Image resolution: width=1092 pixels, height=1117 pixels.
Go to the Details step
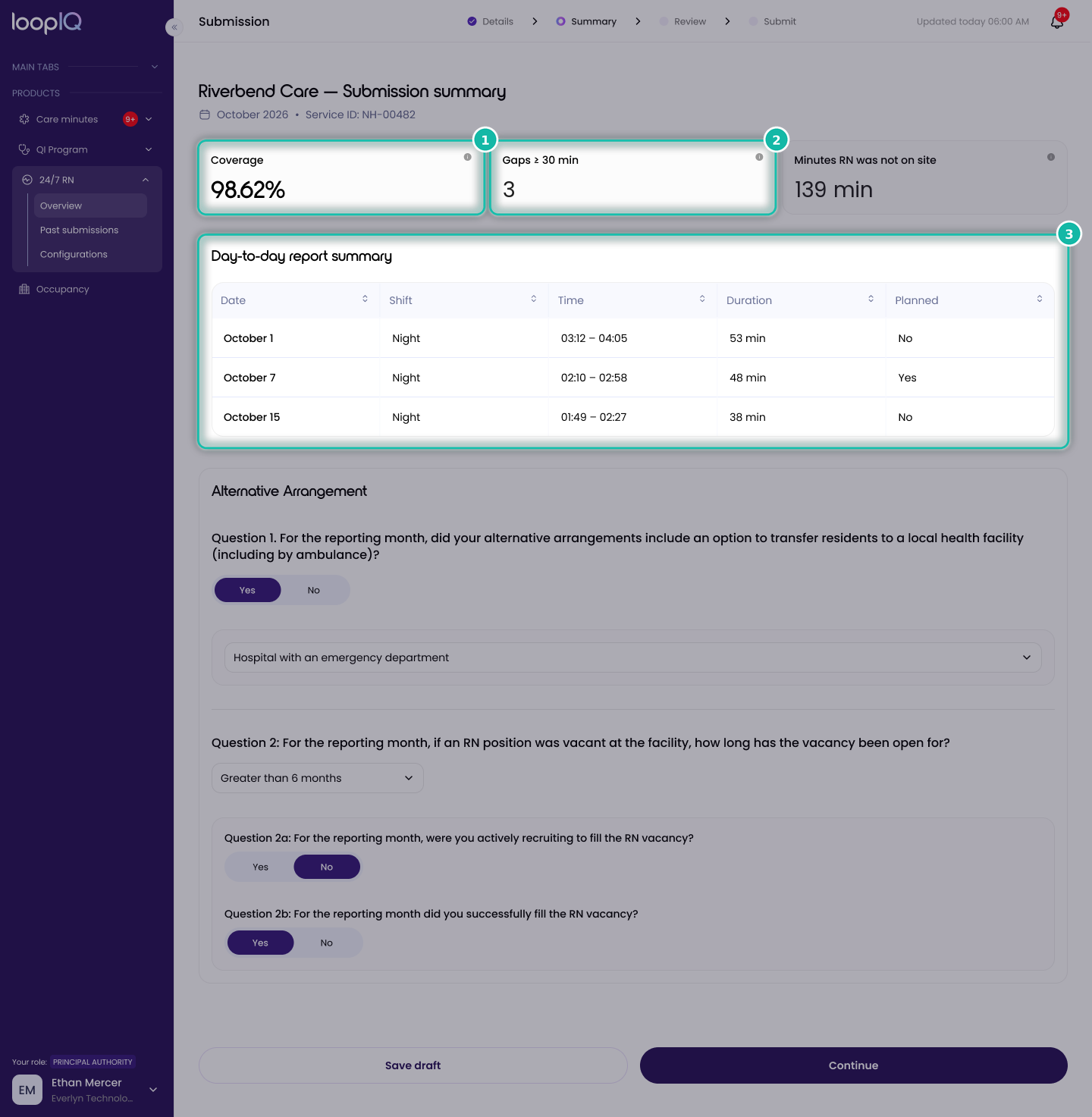coord(490,21)
